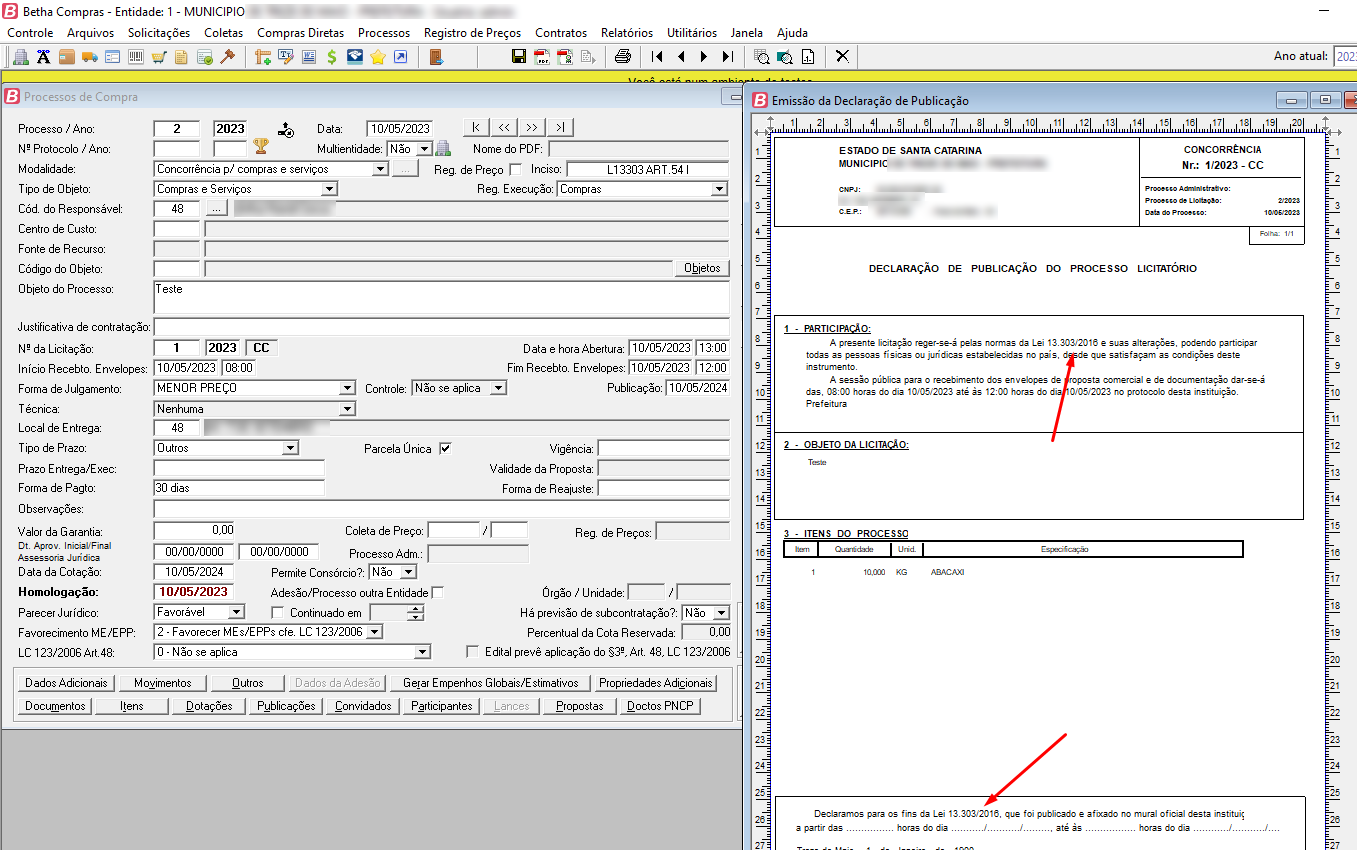Click the table zoom magnifier toolbar icon
Screen dimensions: 1357x850
(x=761, y=57)
